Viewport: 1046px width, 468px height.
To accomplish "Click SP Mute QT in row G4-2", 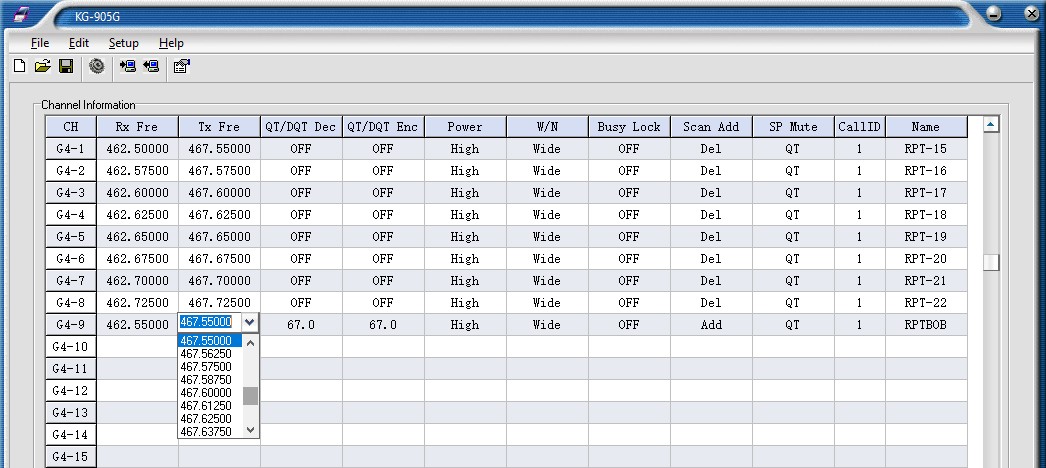I will tap(793, 171).
